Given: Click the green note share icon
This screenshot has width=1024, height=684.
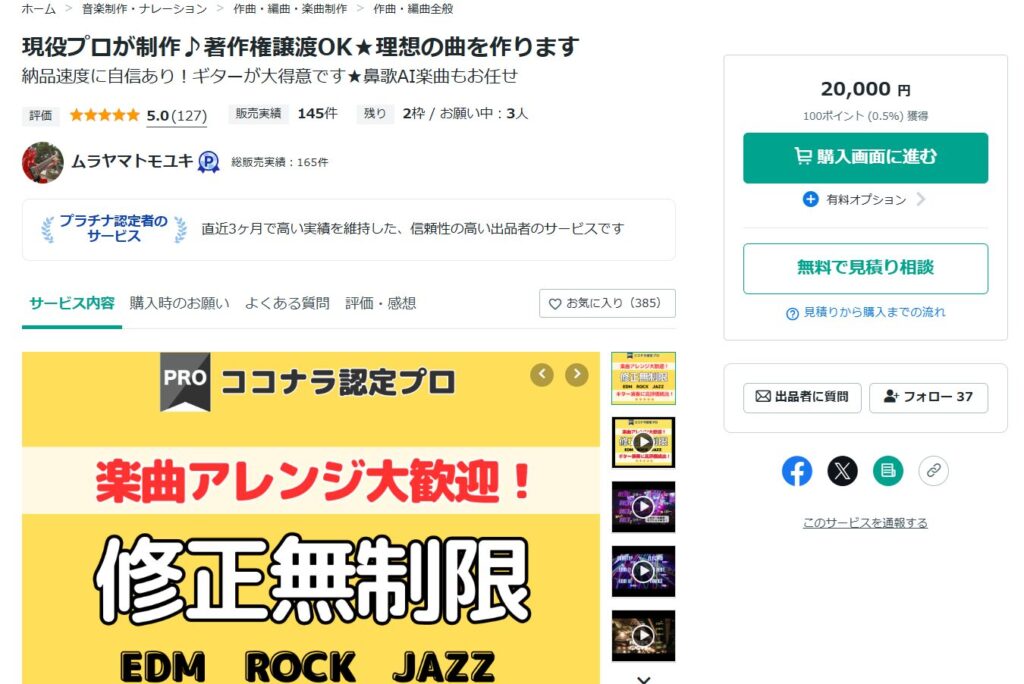Looking at the screenshot, I should 888,471.
